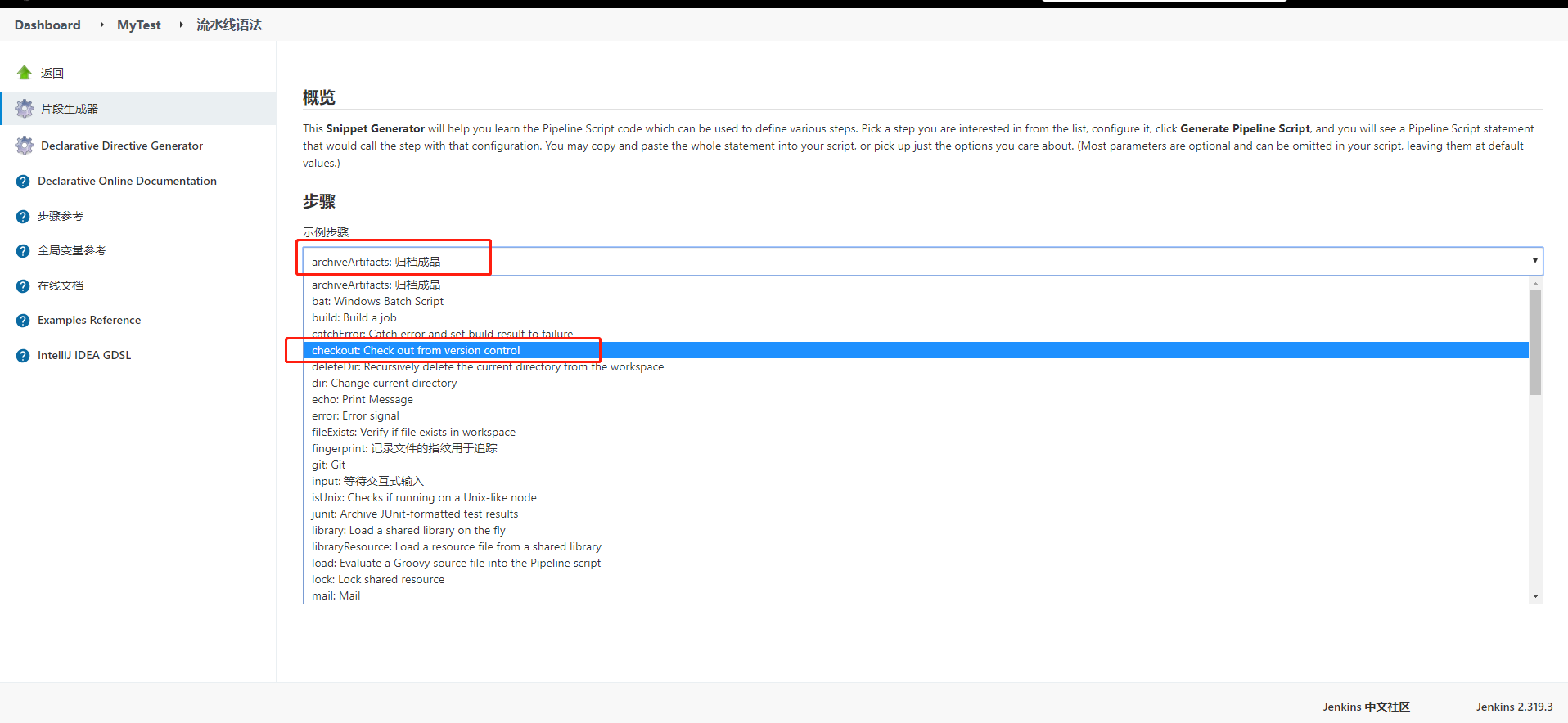Viewport: 1568px width, 723px height.
Task: Click the help icon next to 在线文档
Action: coord(23,286)
